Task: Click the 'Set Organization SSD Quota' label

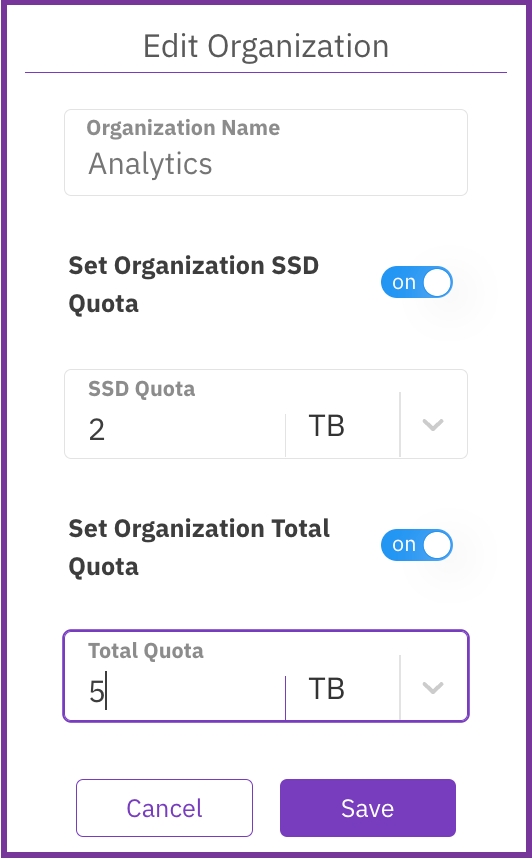Action: (194, 285)
